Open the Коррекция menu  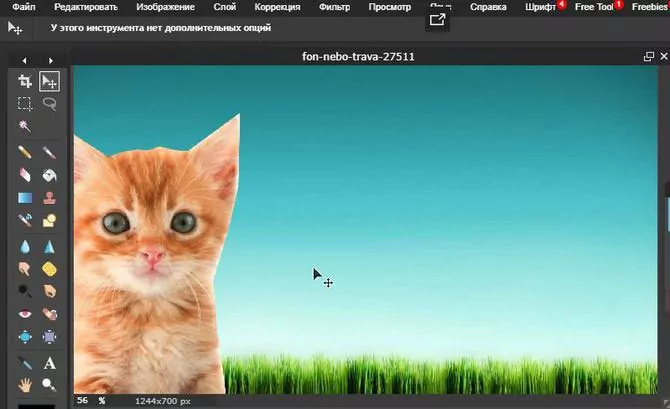pos(277,7)
